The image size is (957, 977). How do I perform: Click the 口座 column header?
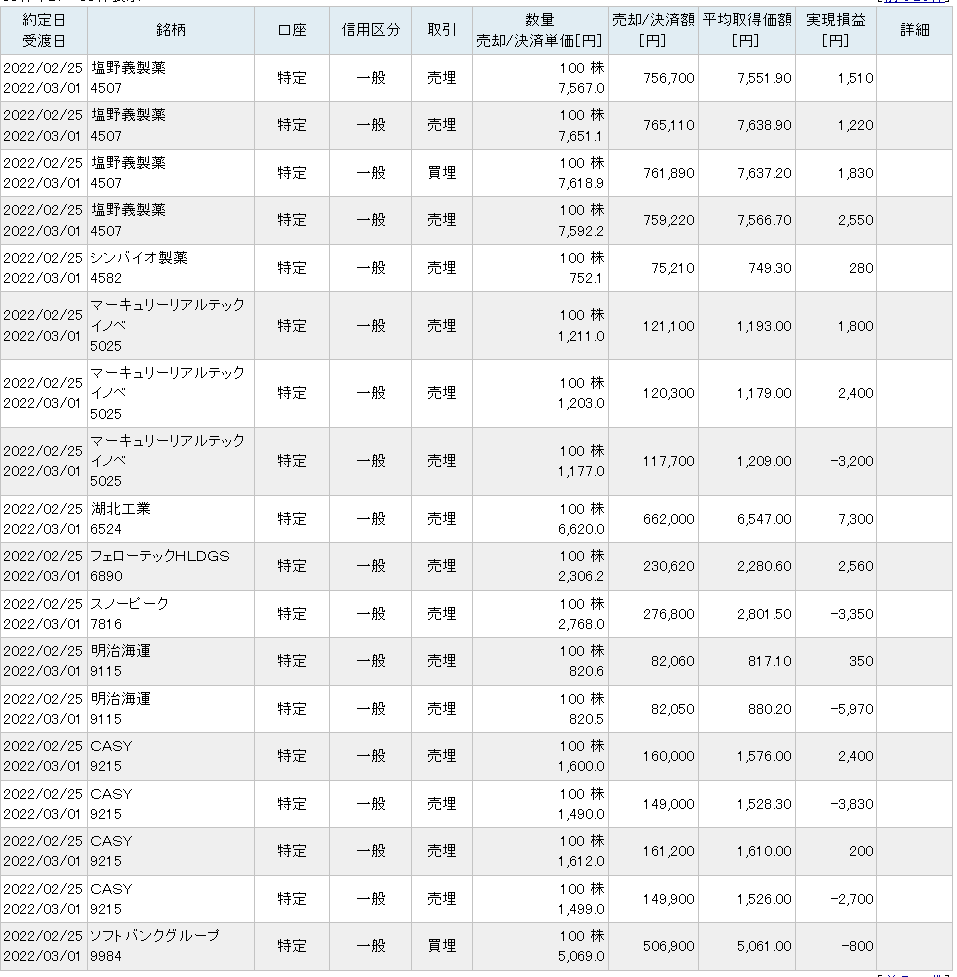coord(292,31)
